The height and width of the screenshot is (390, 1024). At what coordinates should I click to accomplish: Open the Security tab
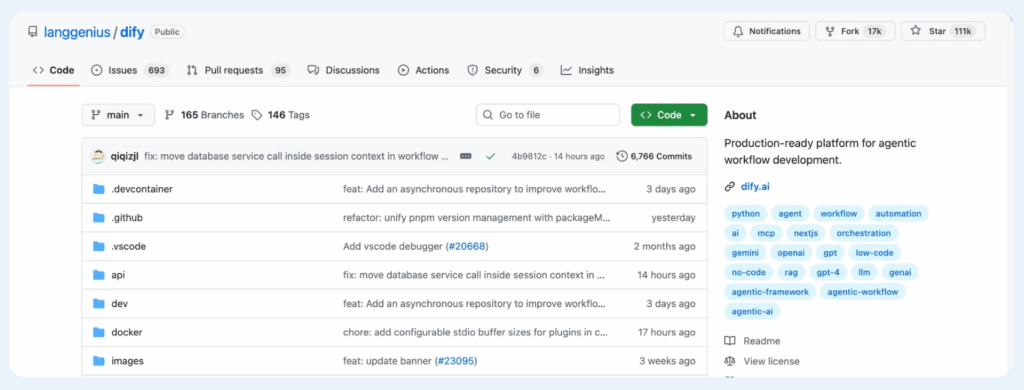[505, 70]
